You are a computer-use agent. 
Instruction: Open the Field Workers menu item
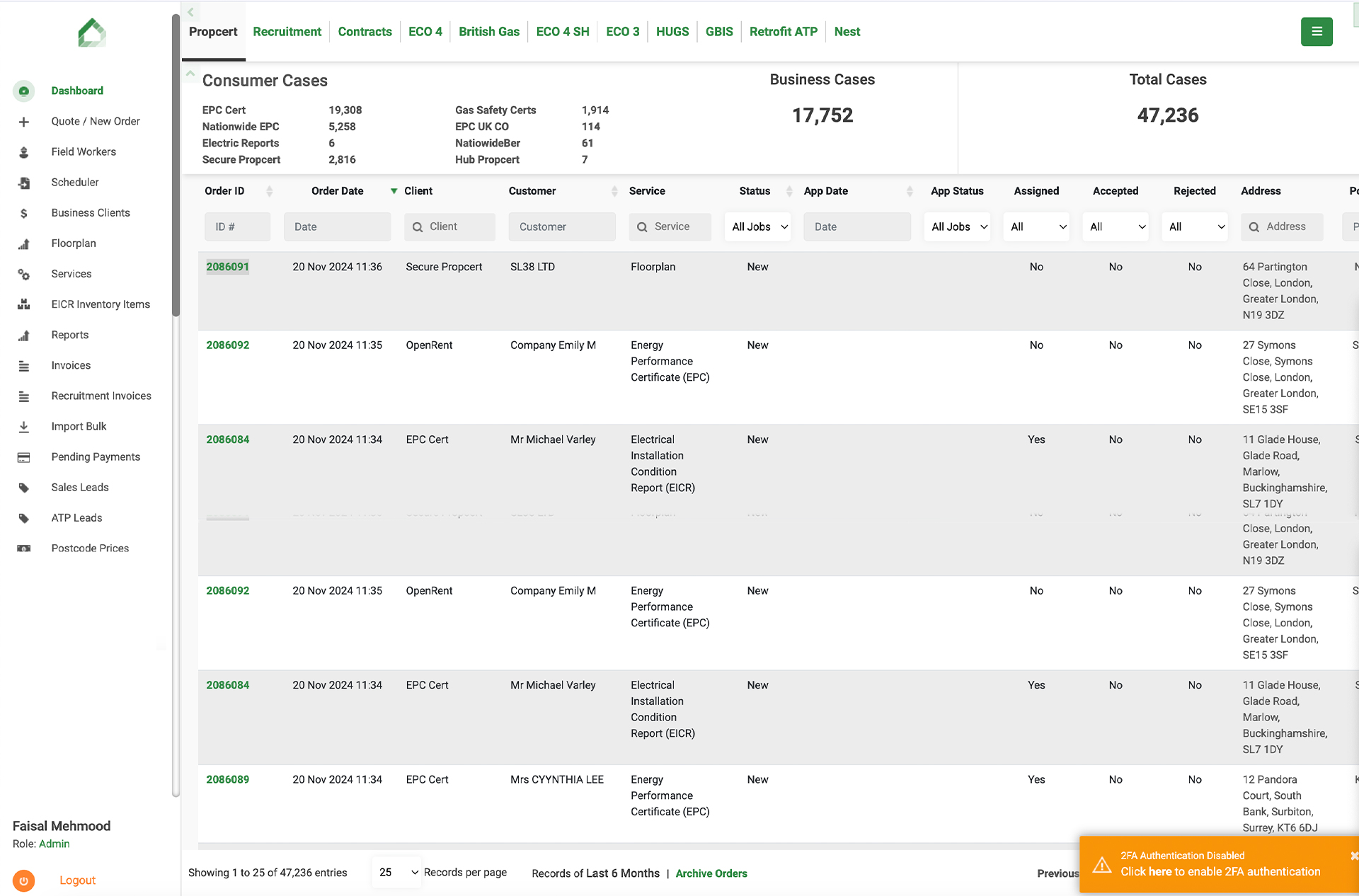point(84,152)
